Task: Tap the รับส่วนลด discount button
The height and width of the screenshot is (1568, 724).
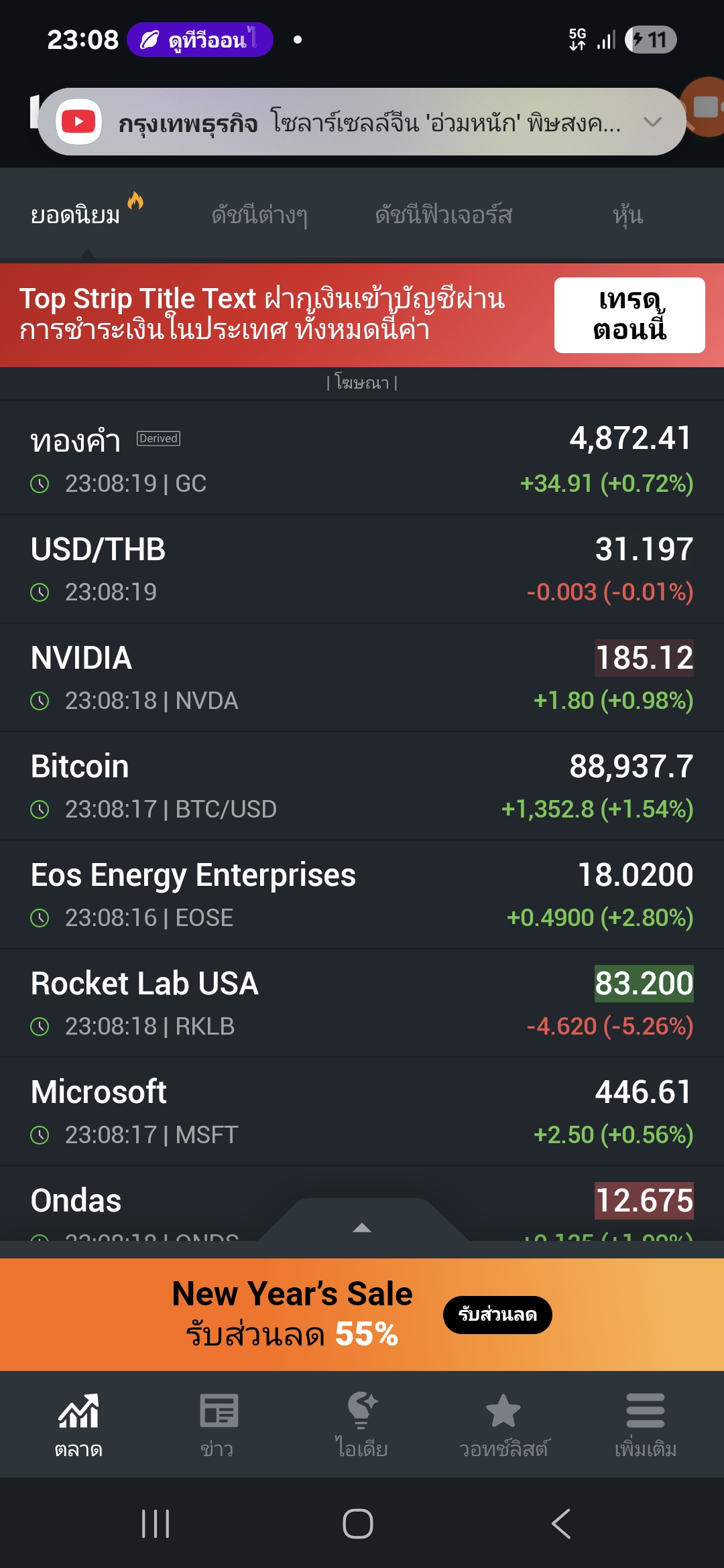Action: tap(497, 1315)
